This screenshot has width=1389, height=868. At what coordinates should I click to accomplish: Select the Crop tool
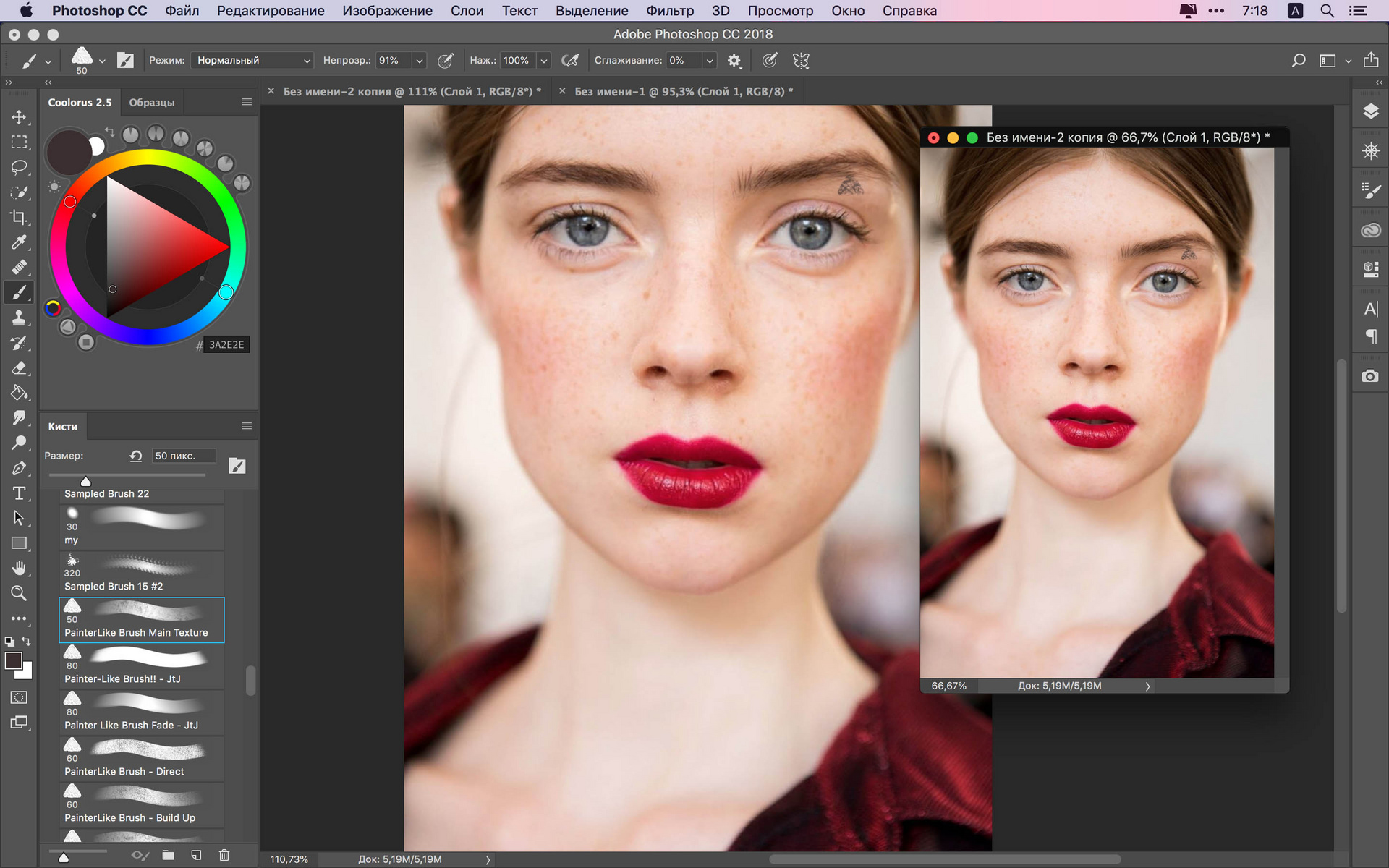pos(20,218)
